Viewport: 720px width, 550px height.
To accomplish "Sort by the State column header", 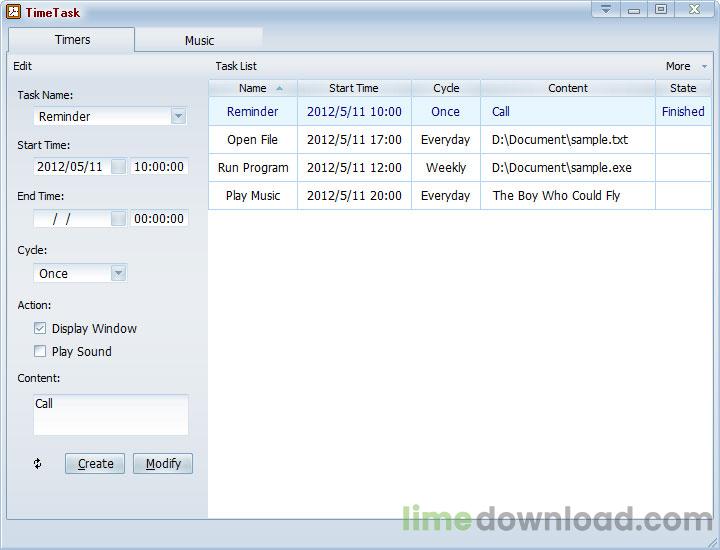I will [x=683, y=88].
